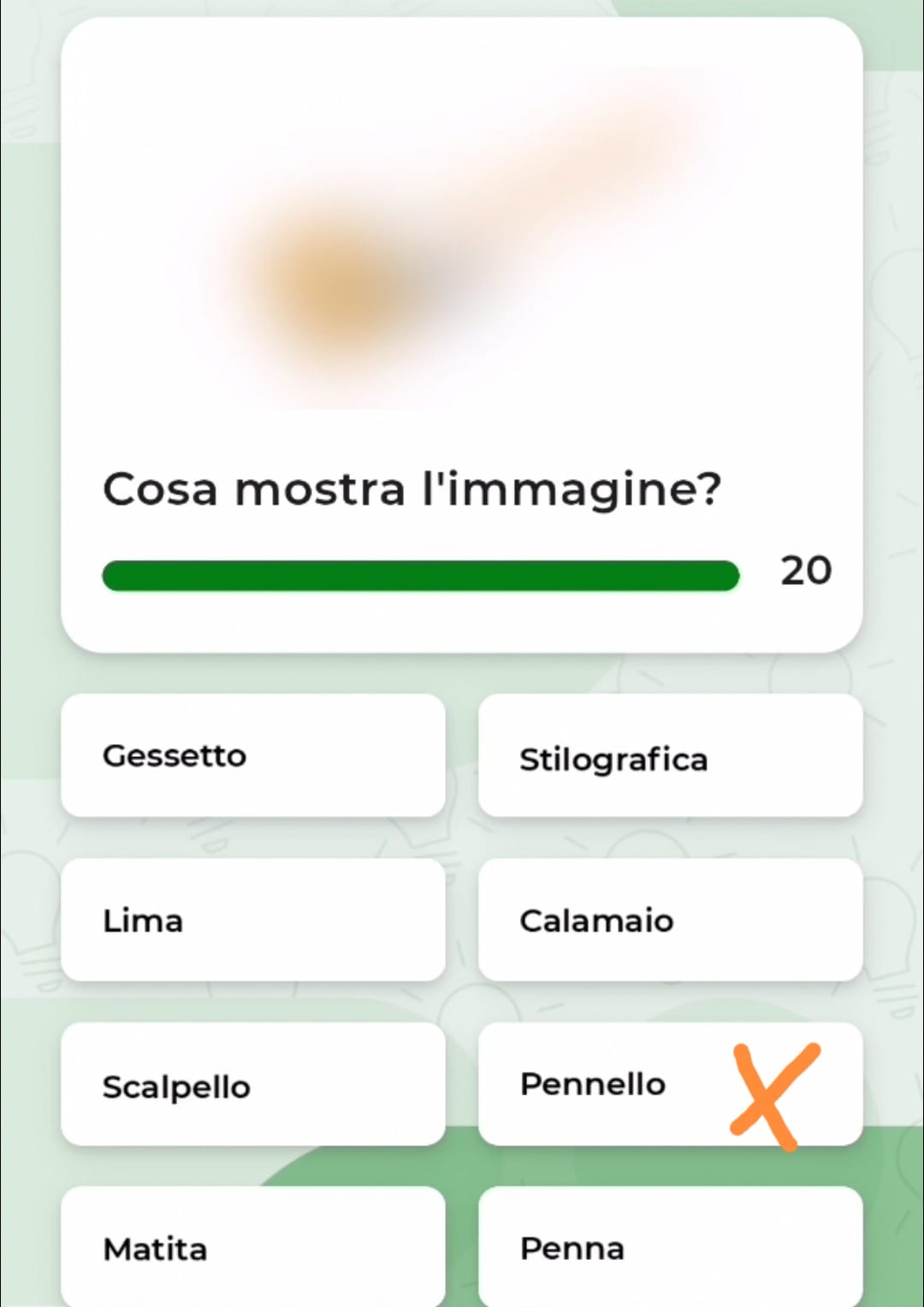924x1307 pixels.
Task: Click the timer number 20
Action: [x=806, y=571]
